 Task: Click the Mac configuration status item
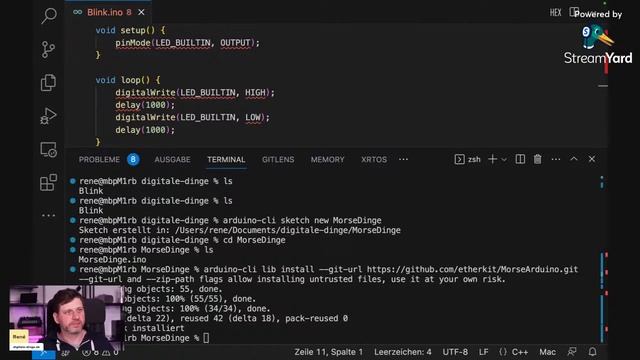click(x=547, y=352)
